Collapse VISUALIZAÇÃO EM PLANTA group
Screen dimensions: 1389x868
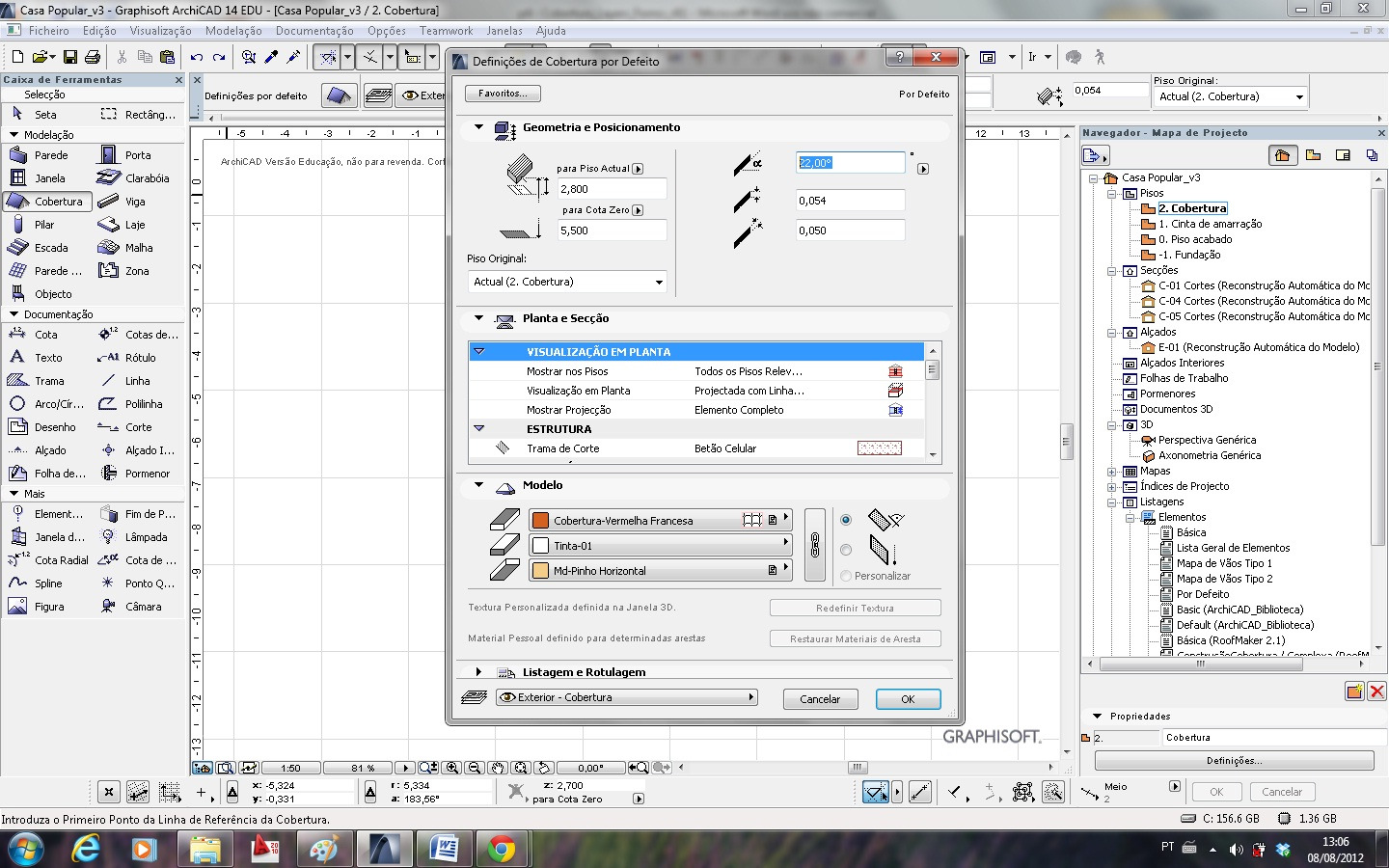coord(479,352)
